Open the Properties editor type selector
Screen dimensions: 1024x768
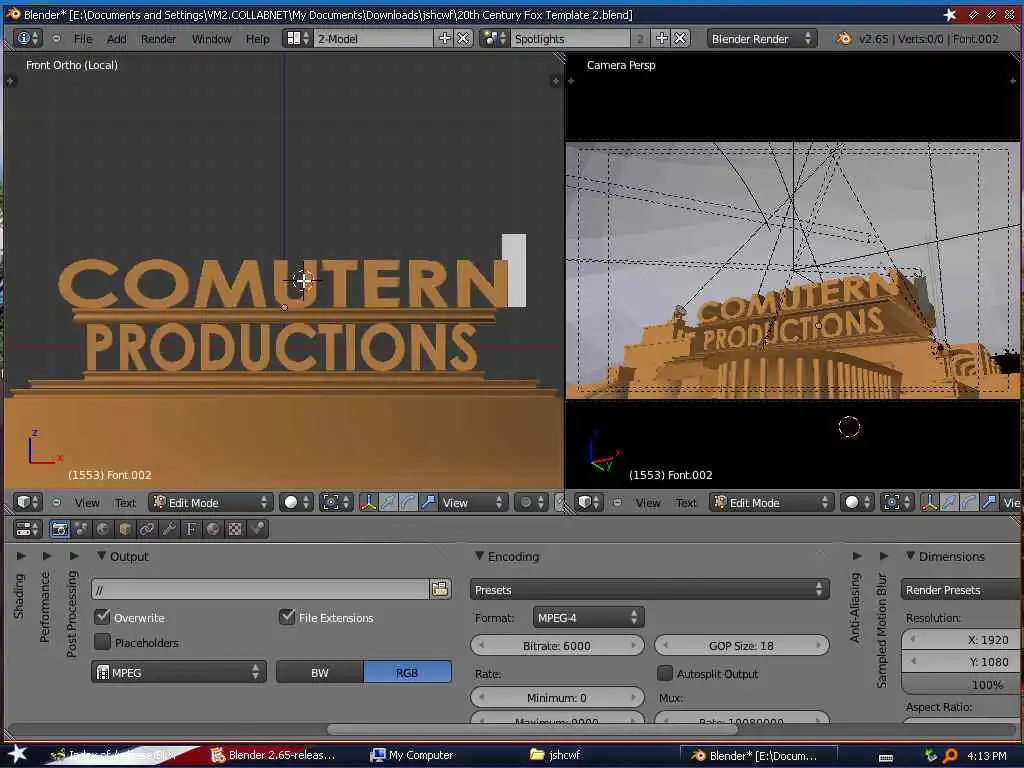[27, 529]
